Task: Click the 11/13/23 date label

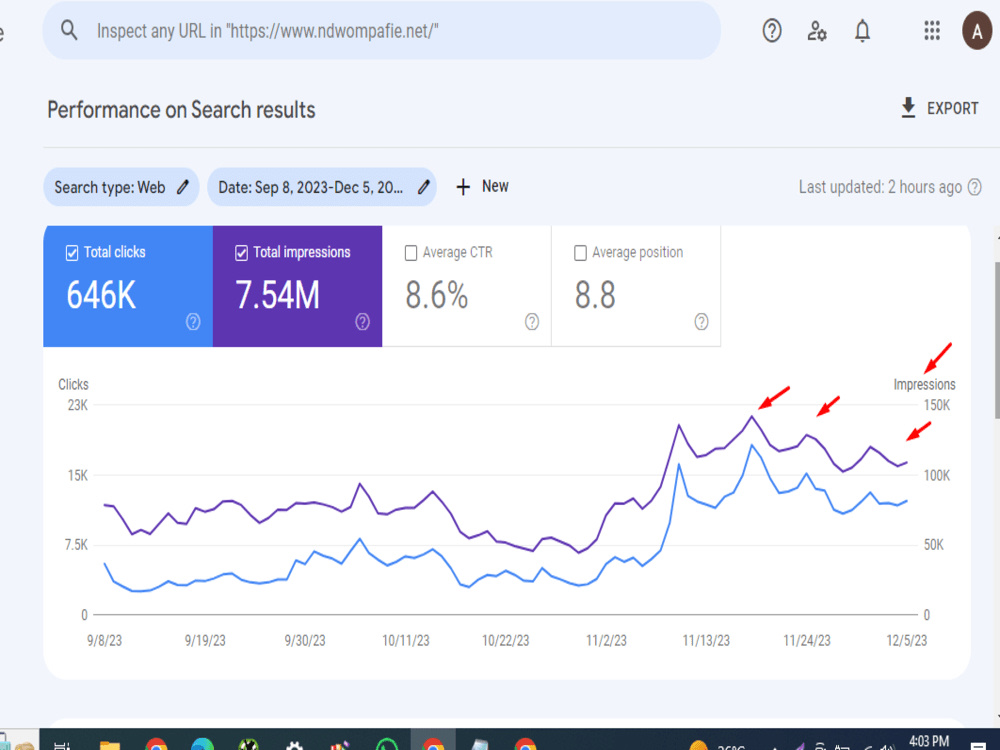Action: tap(706, 640)
